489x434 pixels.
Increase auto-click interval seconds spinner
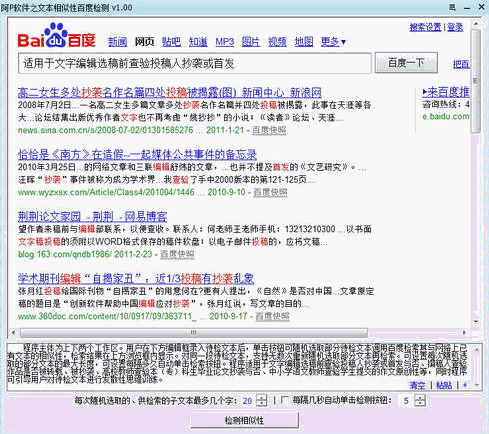click(420, 398)
